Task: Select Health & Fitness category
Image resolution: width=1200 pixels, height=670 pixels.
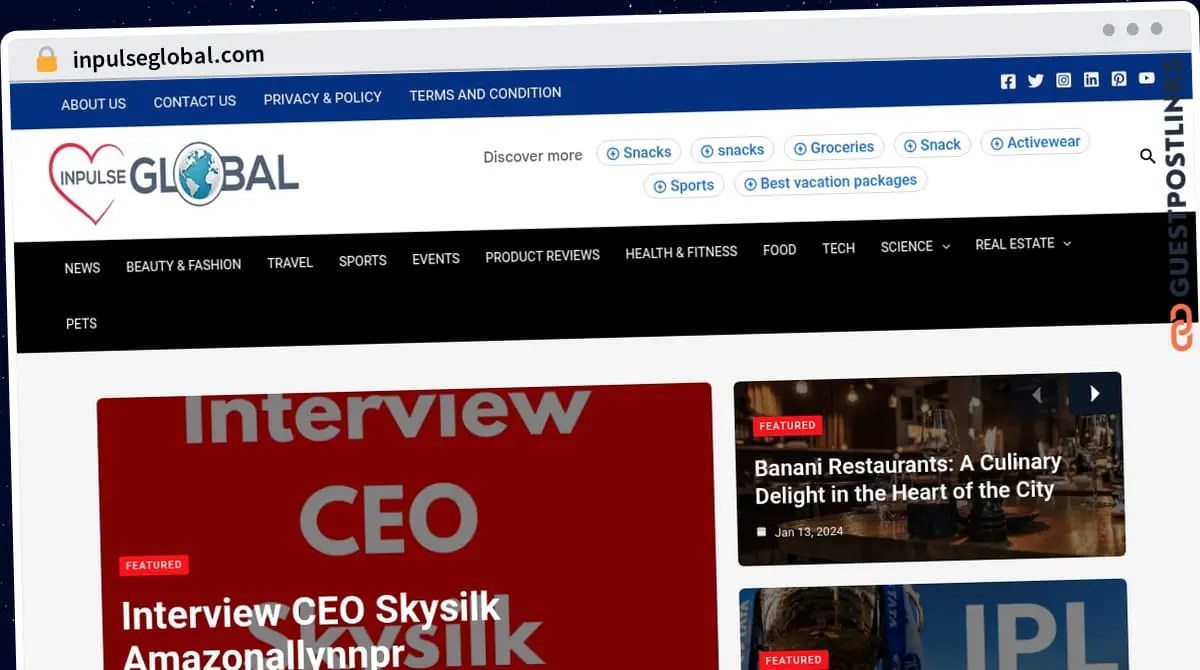Action: click(681, 252)
